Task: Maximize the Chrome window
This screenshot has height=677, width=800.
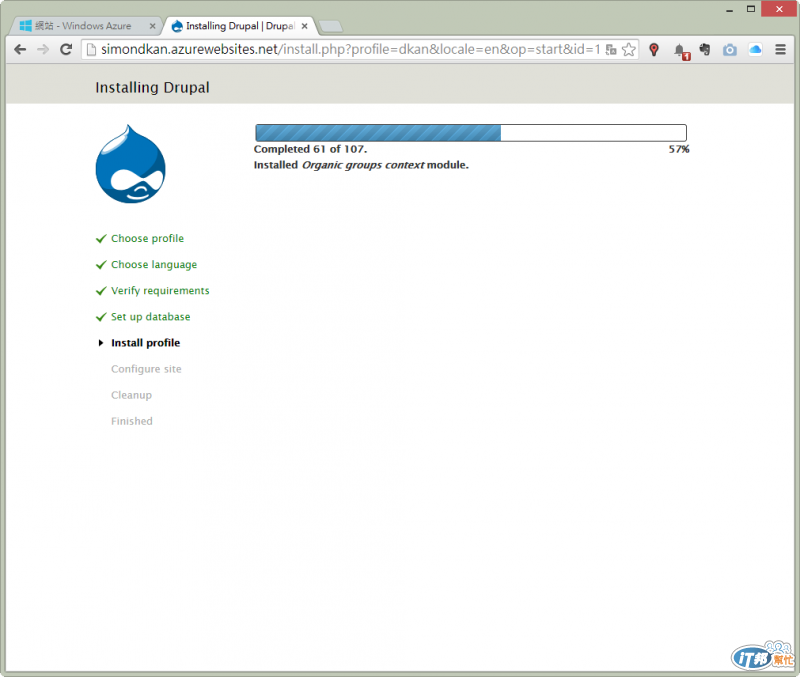Action: tap(751, 9)
